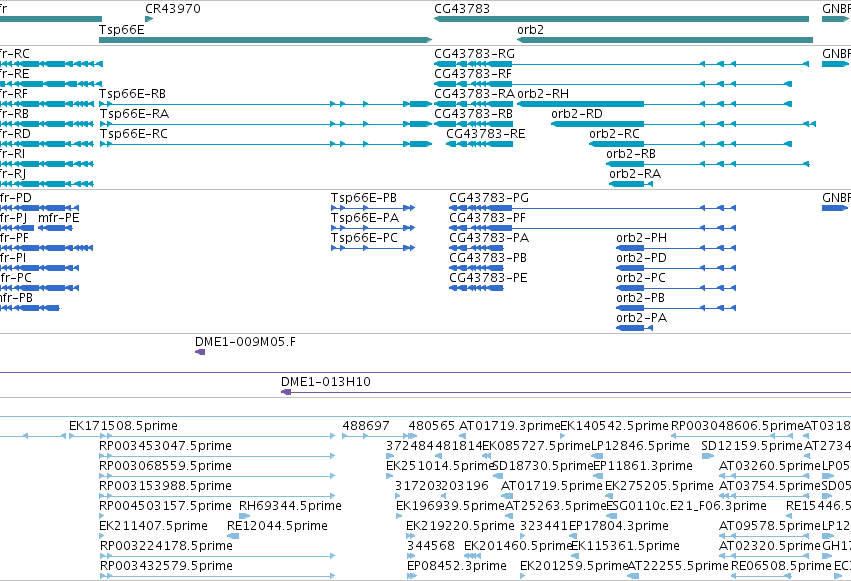Screen dimensions: 851x581
Task: Open EST EK211407.5prime
Action: point(153,526)
